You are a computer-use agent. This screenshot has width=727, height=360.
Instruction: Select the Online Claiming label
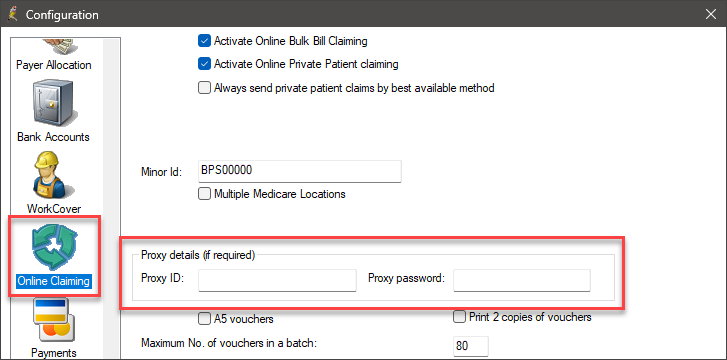click(x=53, y=281)
